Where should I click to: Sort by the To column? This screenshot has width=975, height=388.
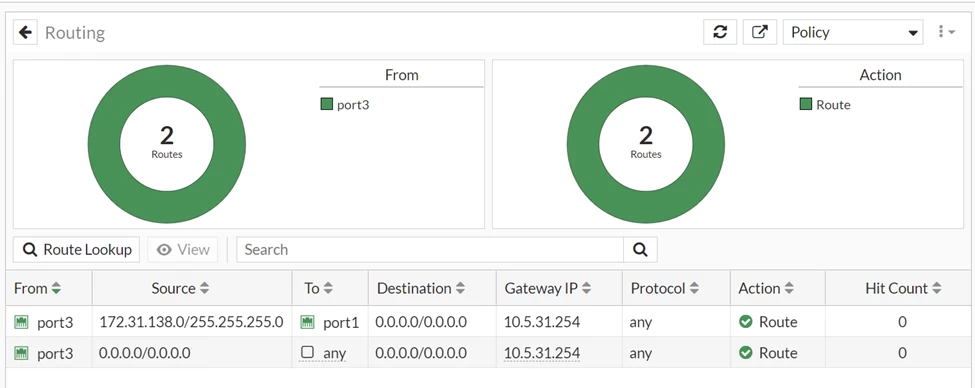(328, 289)
